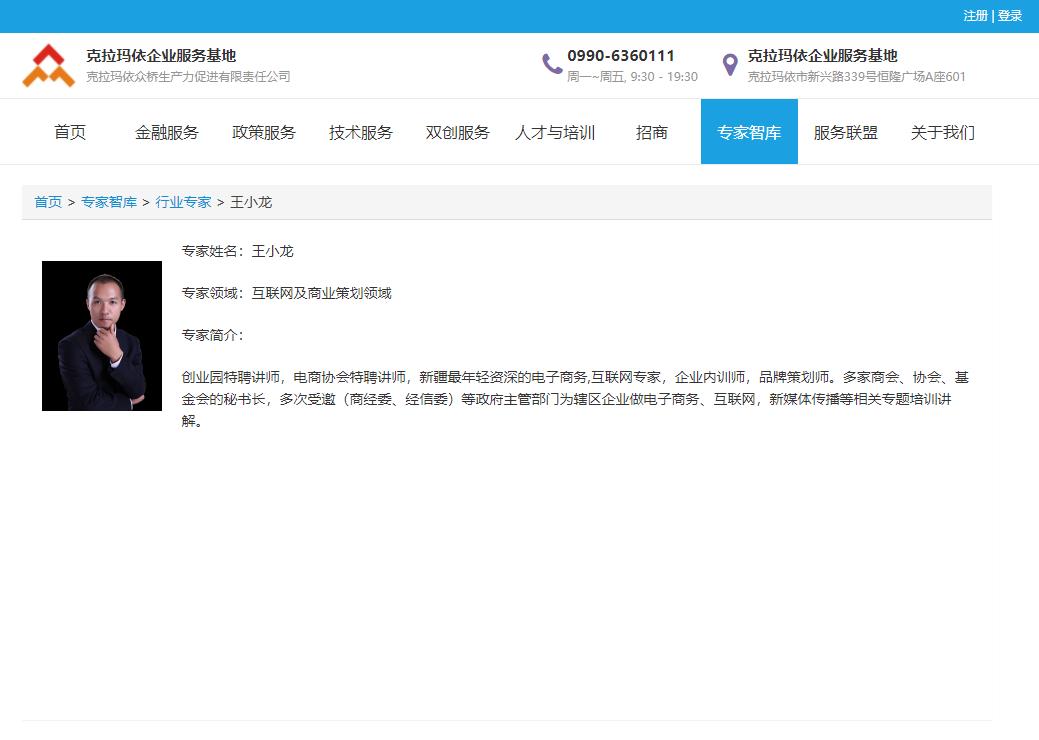This screenshot has height=740, width=1039.
Task: Open the 服务联盟 navigation item
Action: pyautogui.click(x=846, y=132)
